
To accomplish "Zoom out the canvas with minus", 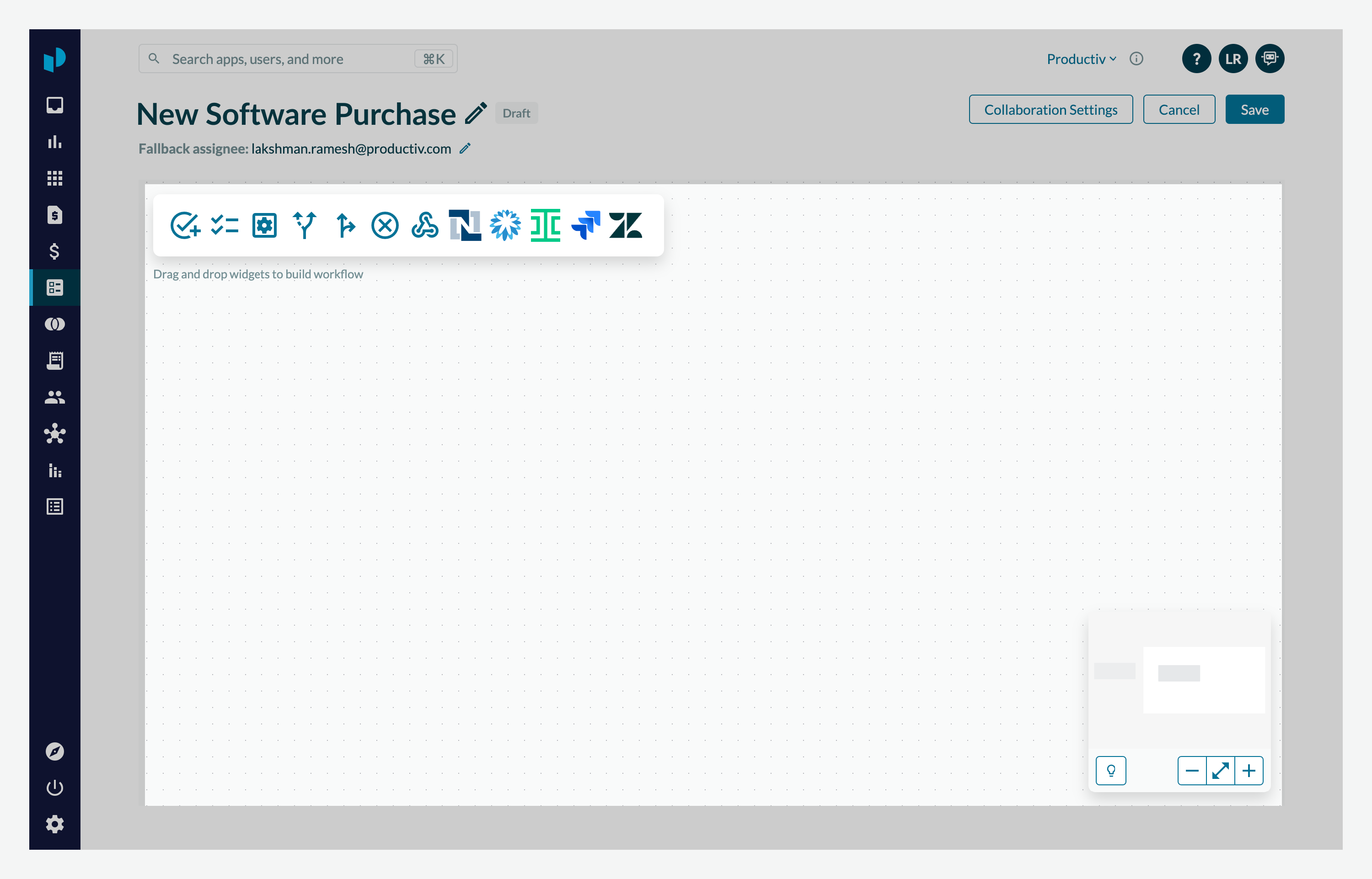I will click(1191, 771).
